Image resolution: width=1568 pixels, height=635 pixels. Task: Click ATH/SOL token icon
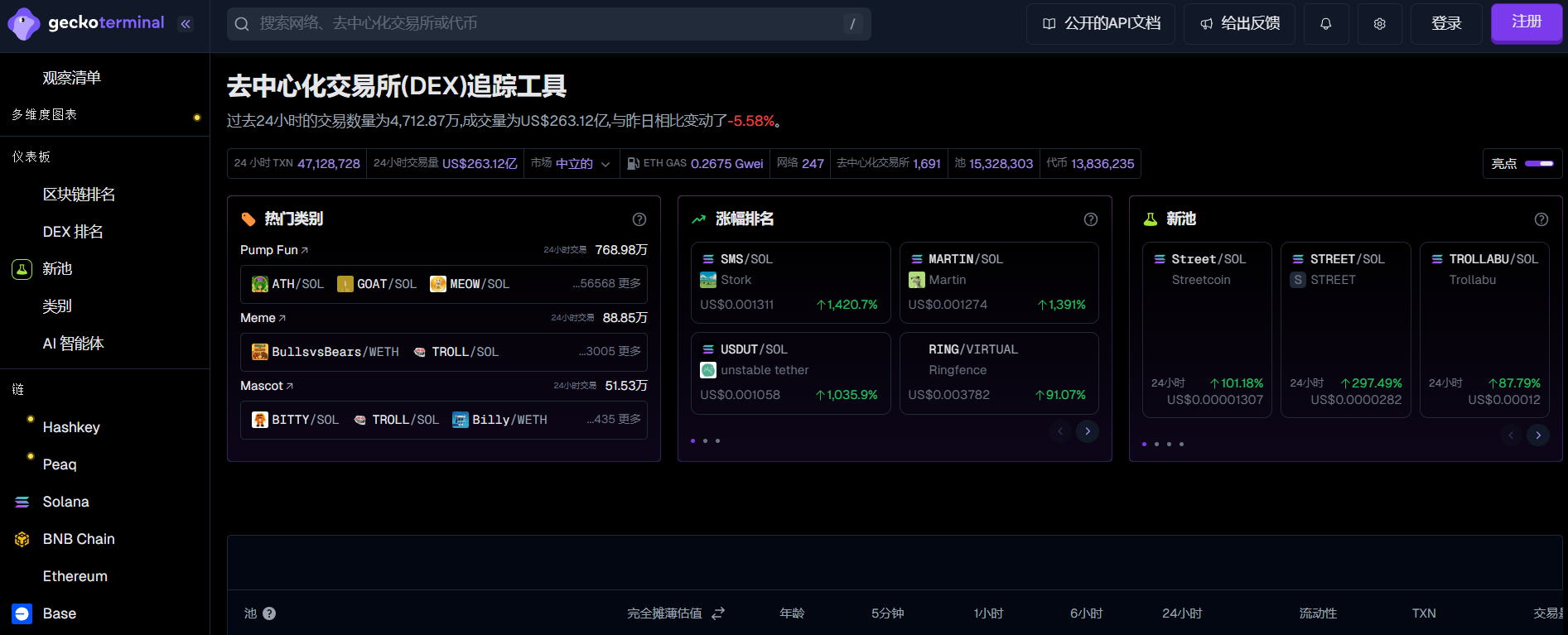tap(260, 284)
